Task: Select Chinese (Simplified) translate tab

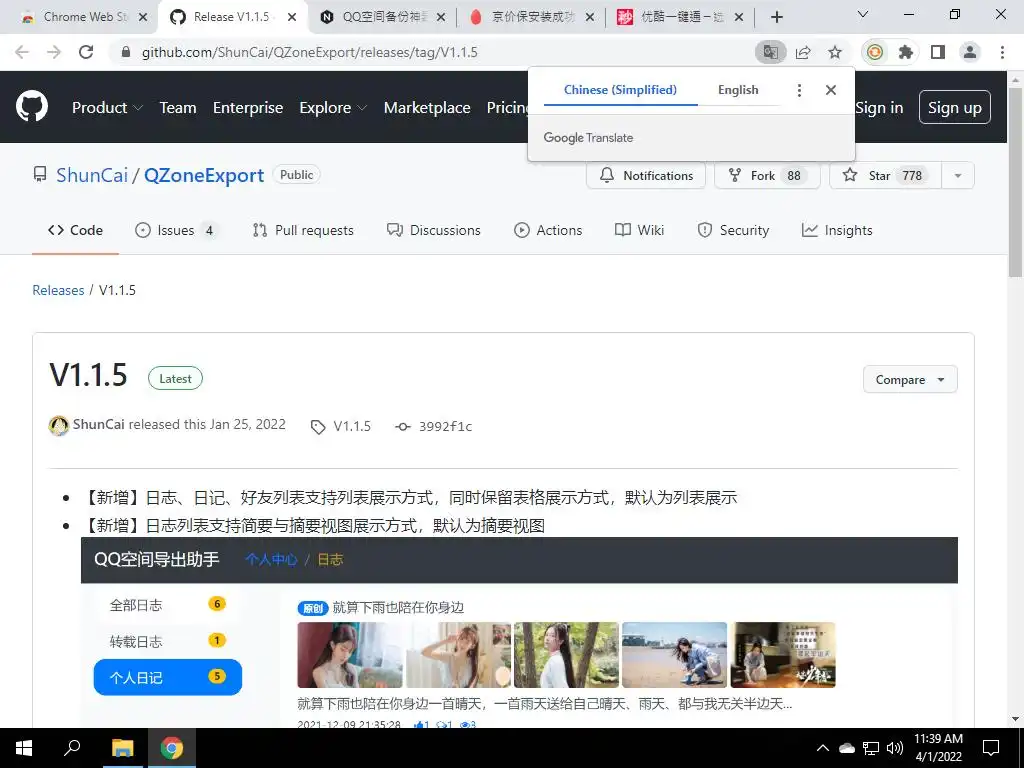Action: 620,90
